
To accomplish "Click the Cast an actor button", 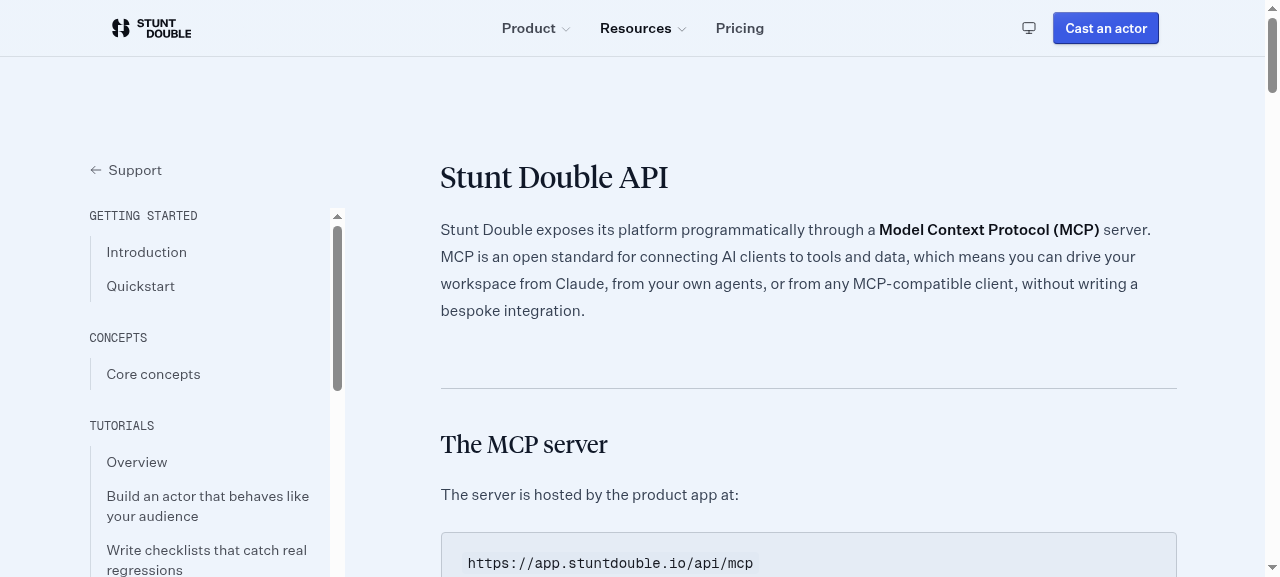I will tap(1106, 28).
